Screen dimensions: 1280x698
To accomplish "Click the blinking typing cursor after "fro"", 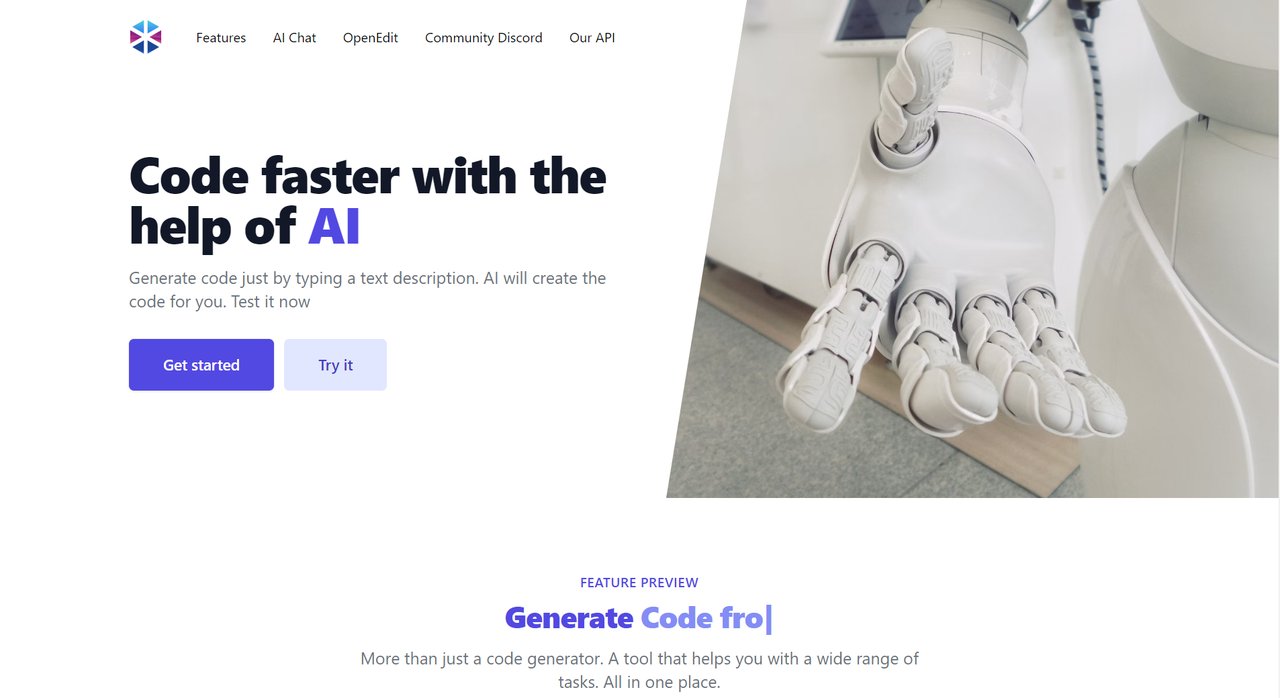I will coord(768,619).
